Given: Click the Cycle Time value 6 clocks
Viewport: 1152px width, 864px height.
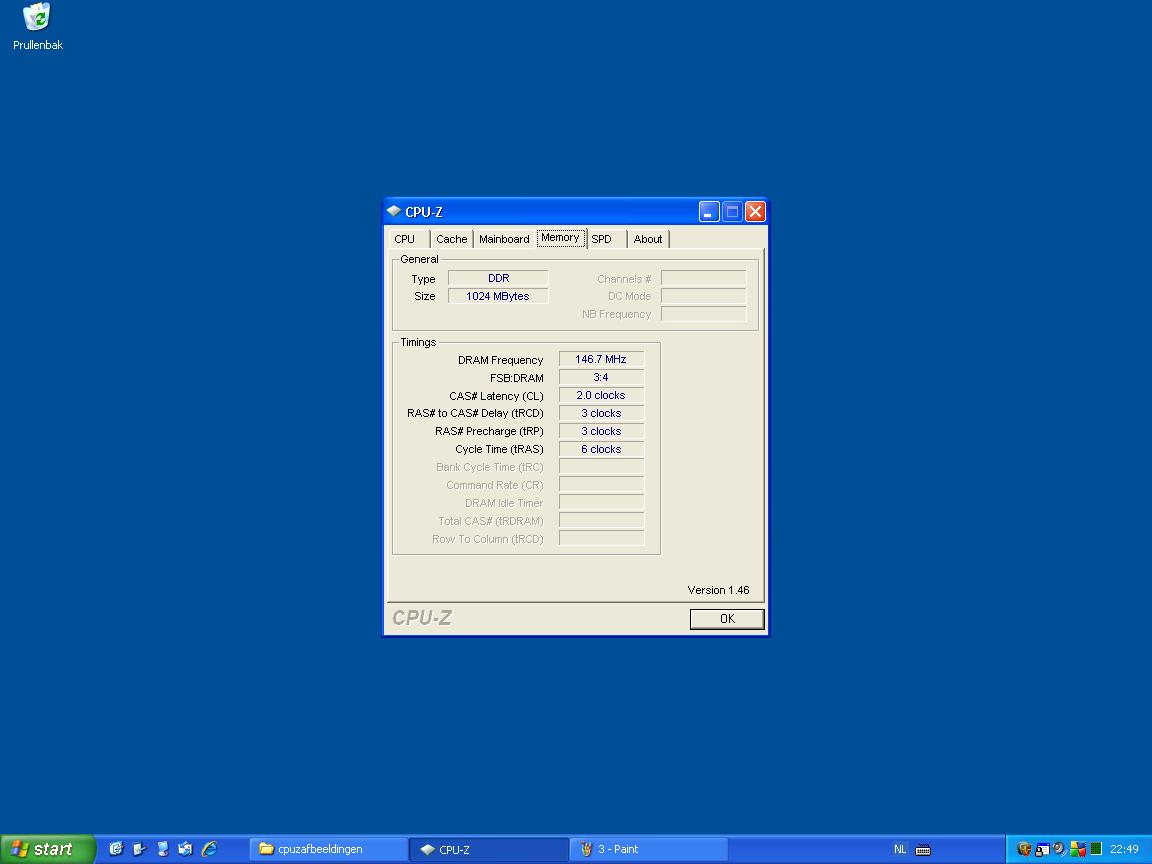Looking at the screenshot, I should [x=601, y=449].
